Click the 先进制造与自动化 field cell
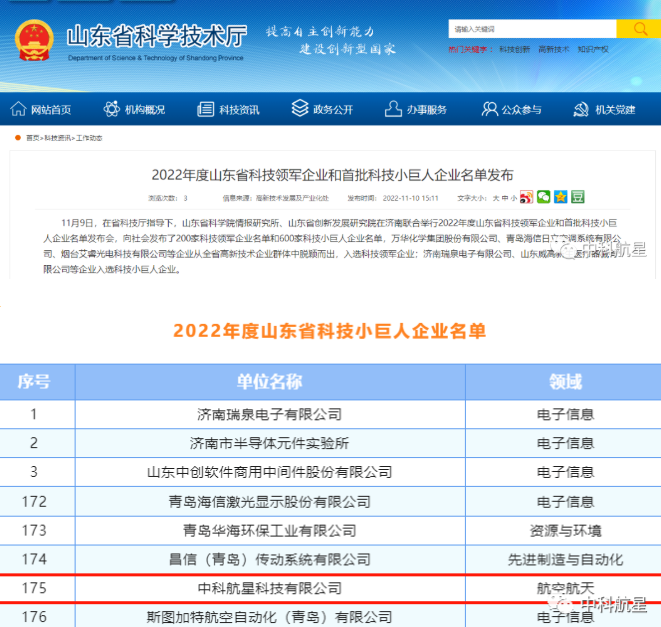The height and width of the screenshot is (627, 661). (x=565, y=560)
